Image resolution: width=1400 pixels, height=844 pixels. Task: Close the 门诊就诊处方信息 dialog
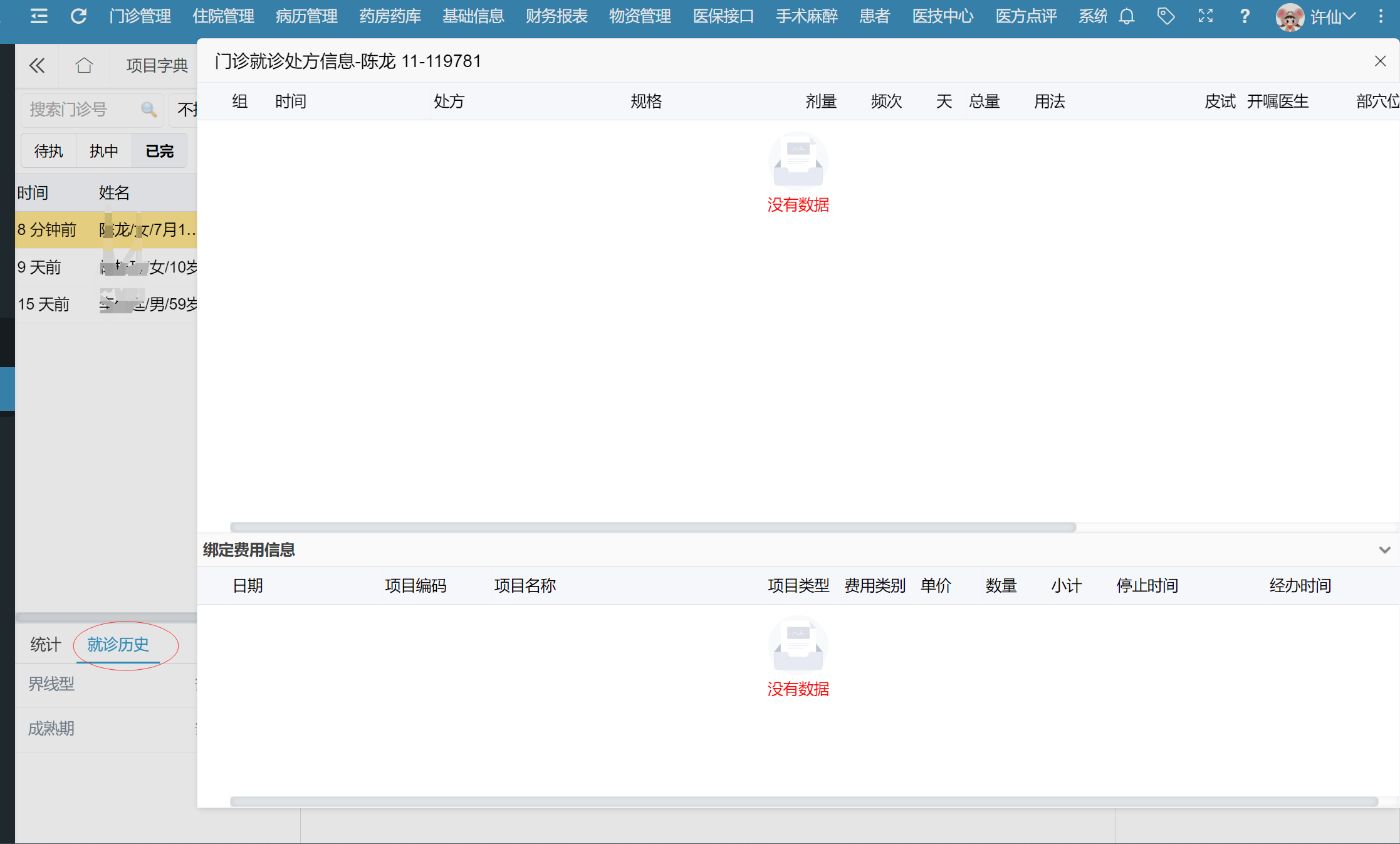coord(1380,61)
